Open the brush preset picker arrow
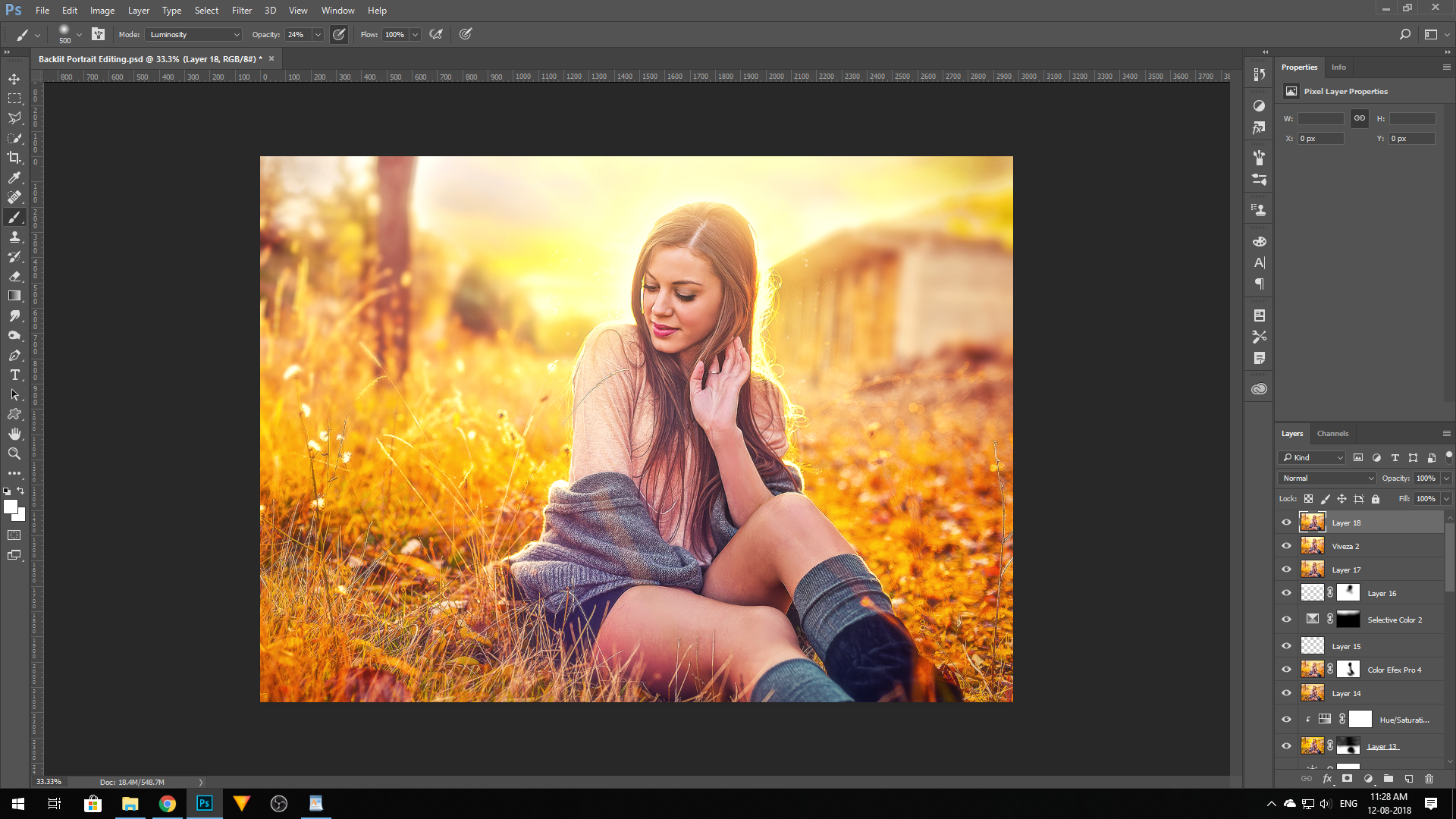This screenshot has width=1456, height=819. tap(79, 34)
